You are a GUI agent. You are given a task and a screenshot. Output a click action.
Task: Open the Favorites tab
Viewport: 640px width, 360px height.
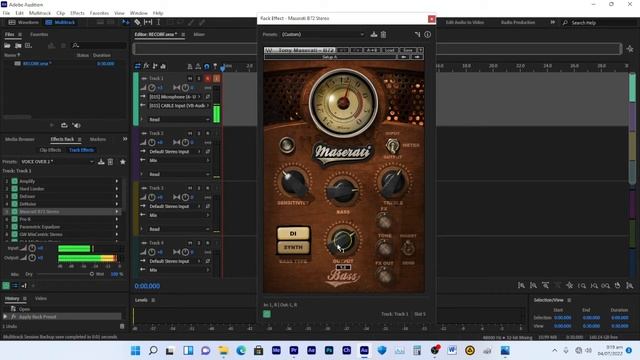(x=39, y=35)
